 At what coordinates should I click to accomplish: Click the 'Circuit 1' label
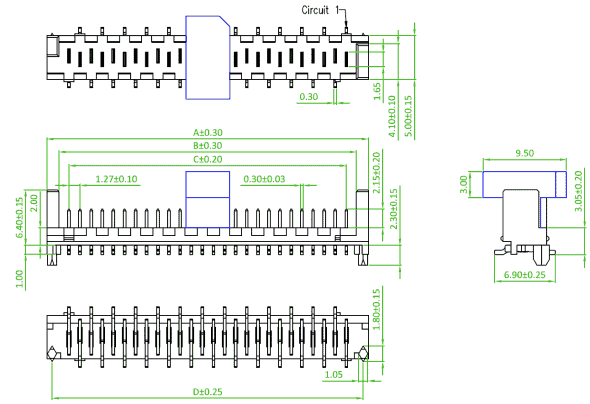pyautogui.click(x=320, y=10)
